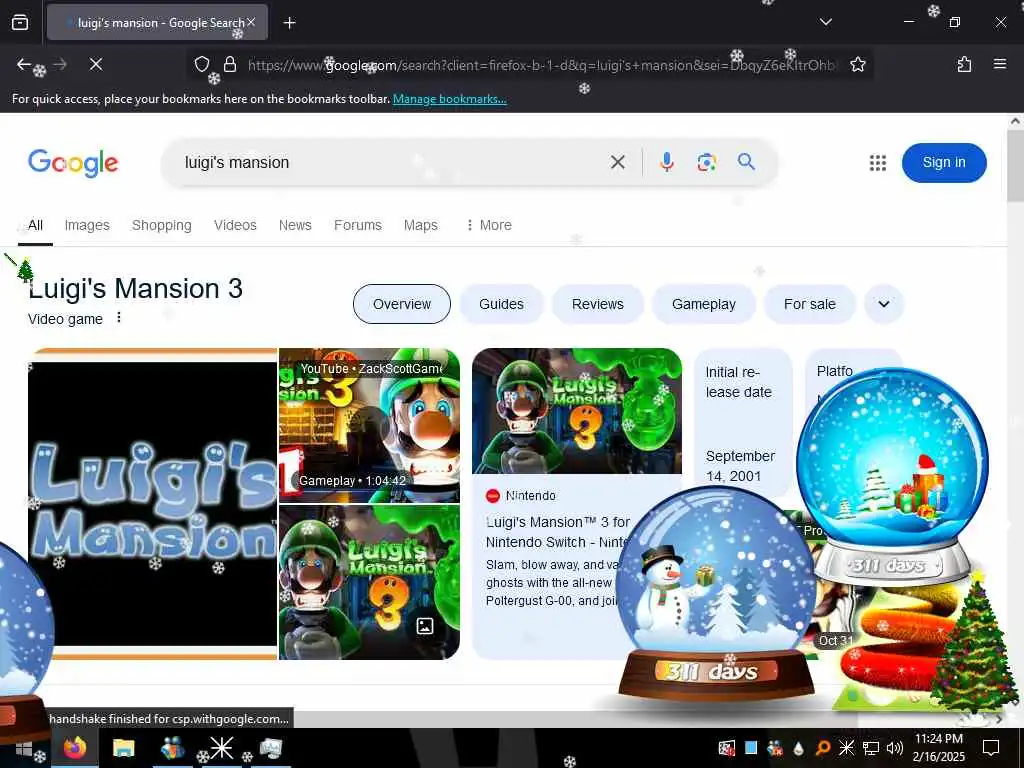The image size is (1024, 768).
Task: Open File Explorer from the taskbar
Action: pos(123,748)
